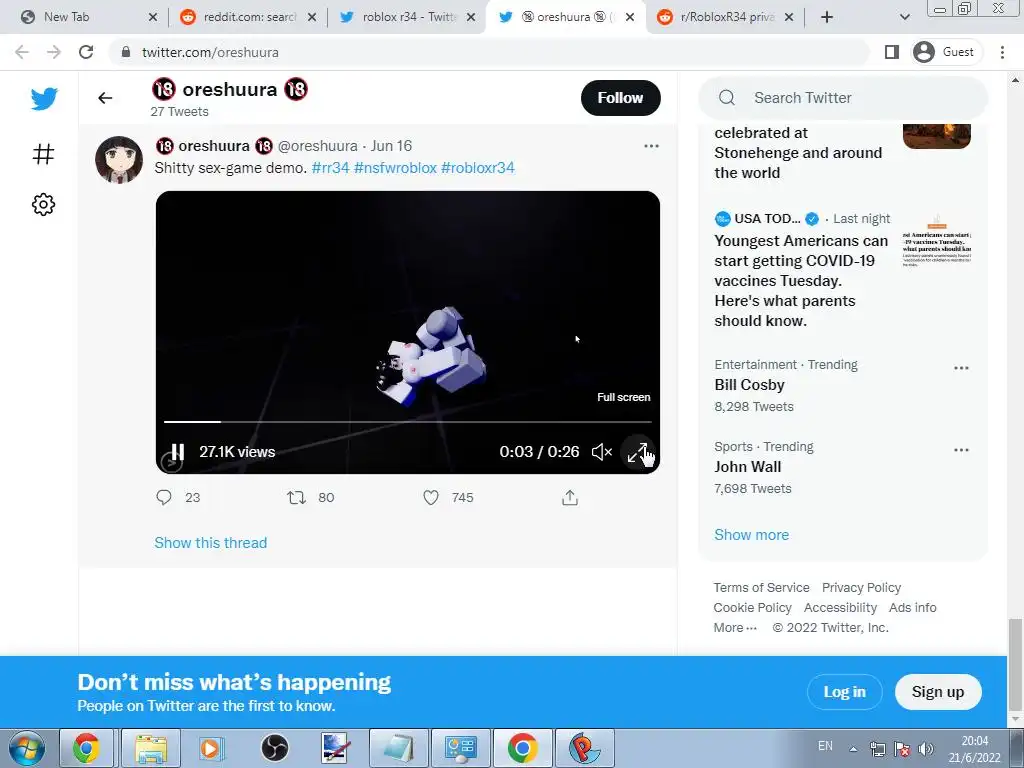Open more options for John Wall trend
Image resolution: width=1024 pixels, height=768 pixels.
[961, 450]
